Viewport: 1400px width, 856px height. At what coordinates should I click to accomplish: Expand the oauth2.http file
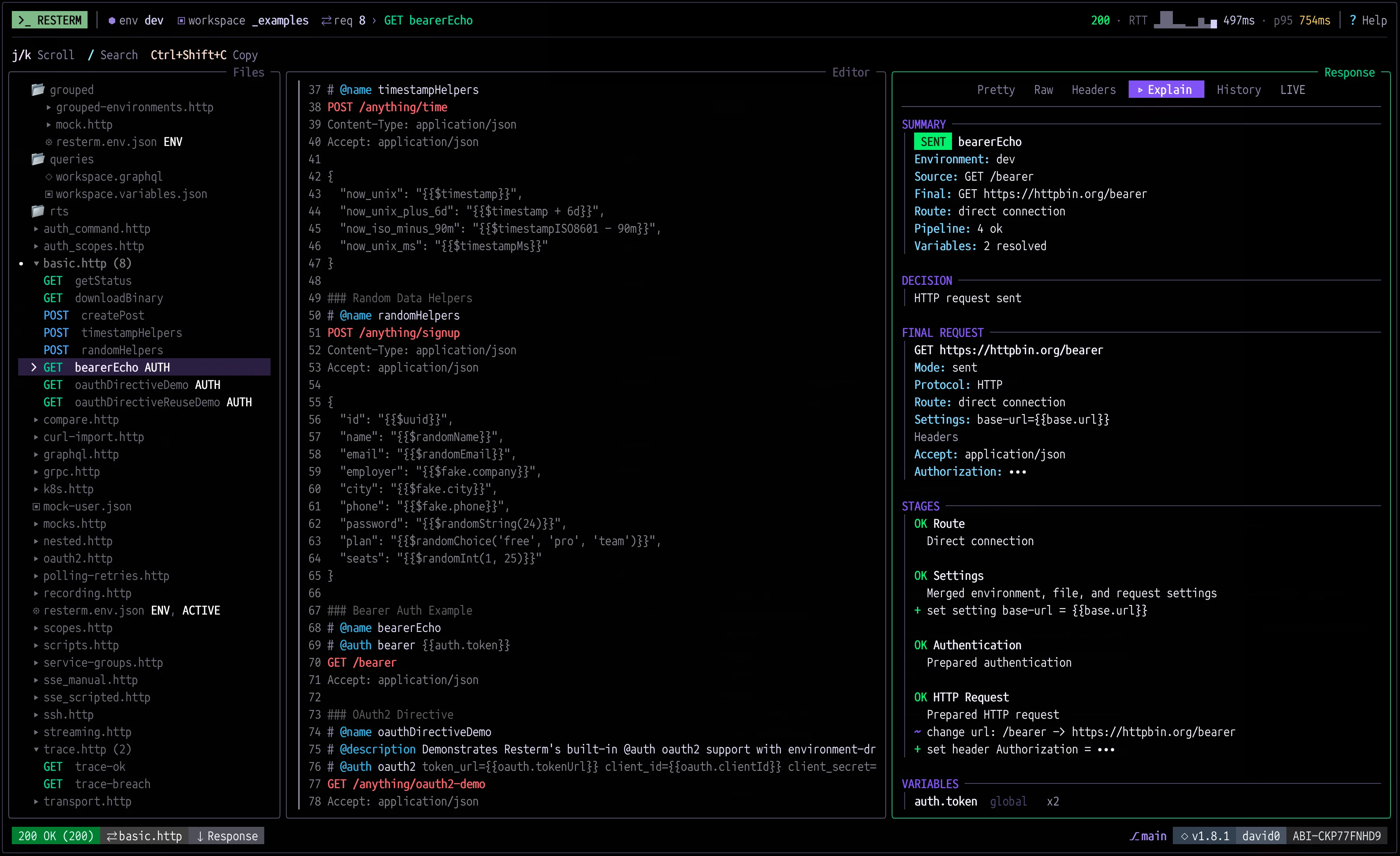click(x=36, y=558)
